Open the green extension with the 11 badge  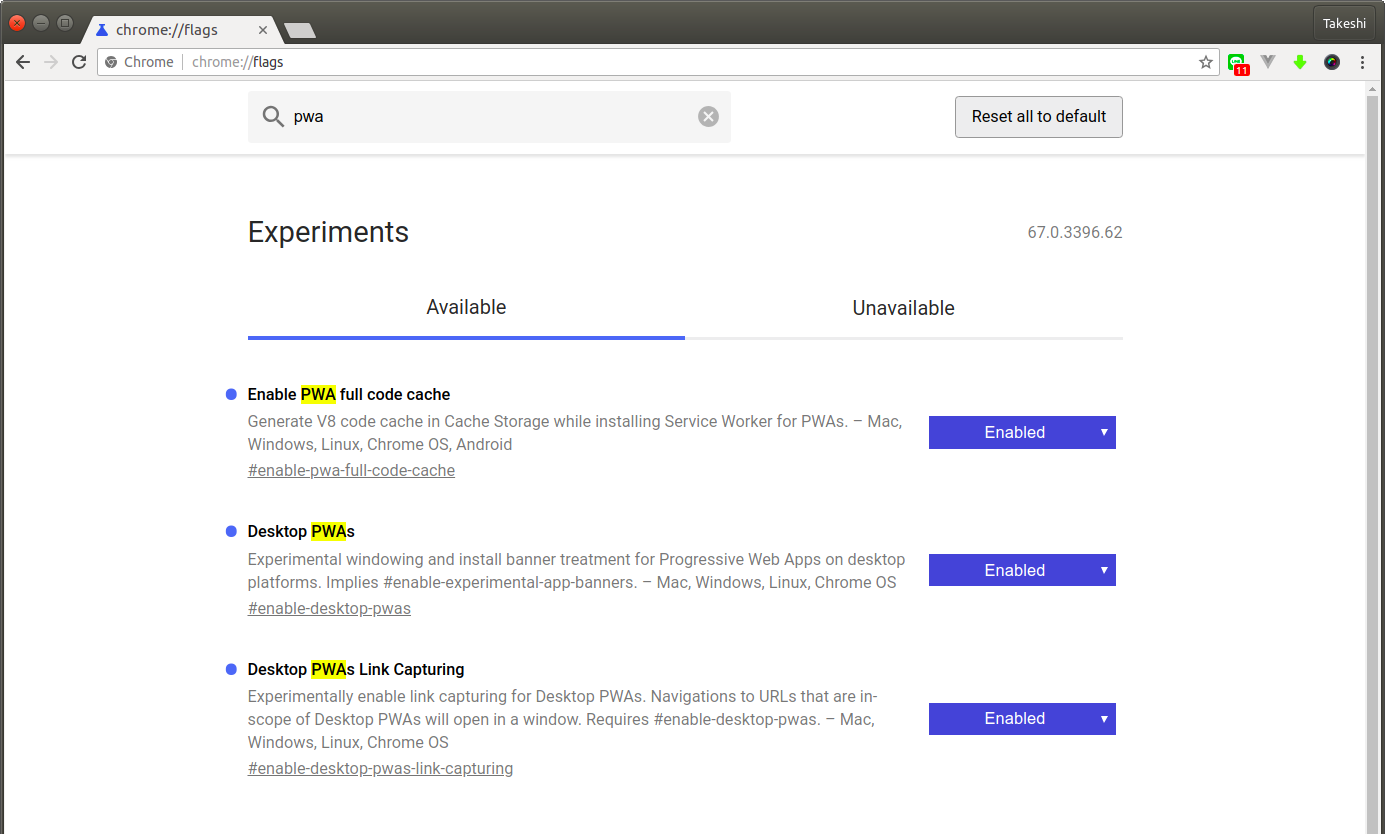pos(1238,63)
